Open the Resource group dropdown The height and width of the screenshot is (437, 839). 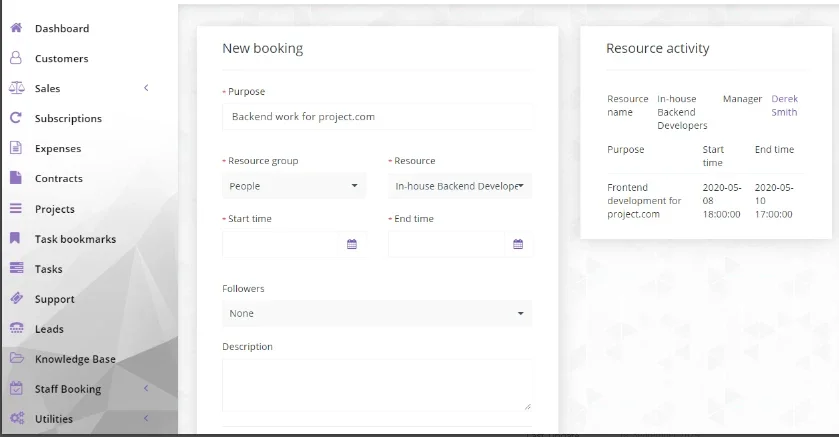click(294, 186)
